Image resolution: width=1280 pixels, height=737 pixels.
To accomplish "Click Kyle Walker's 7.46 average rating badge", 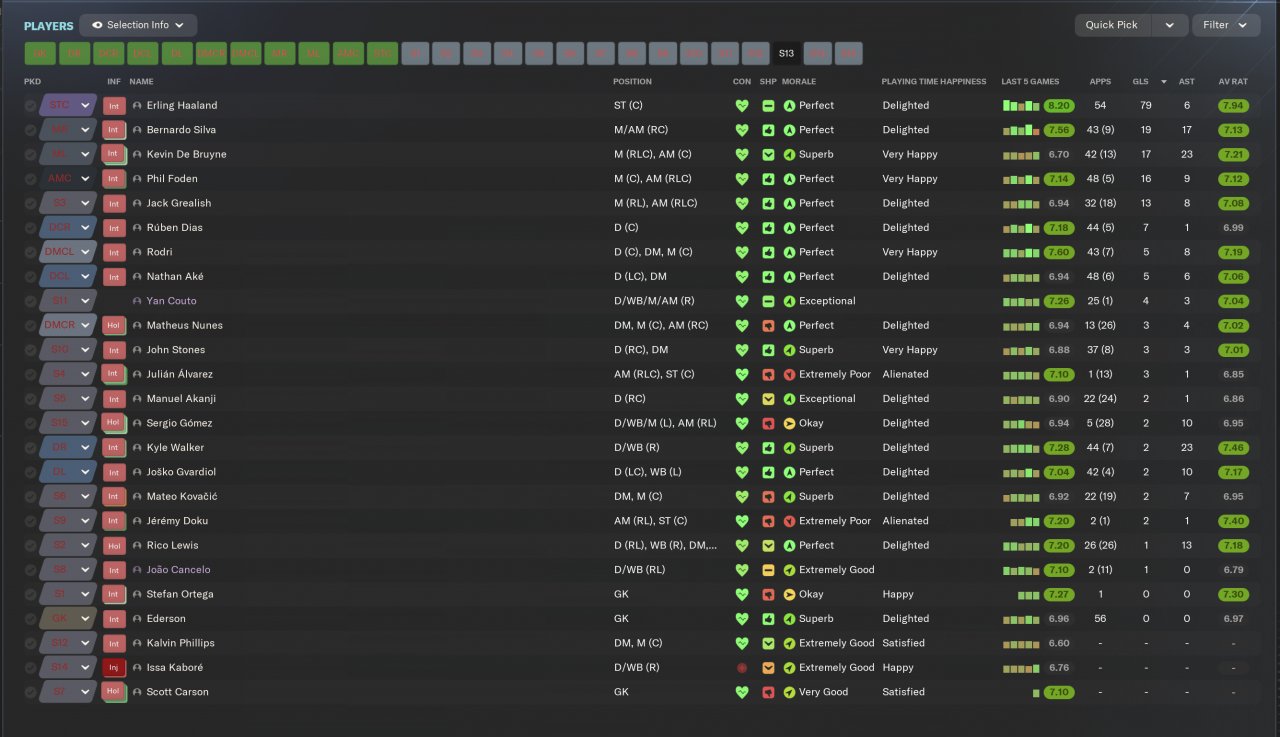I will (x=1233, y=447).
